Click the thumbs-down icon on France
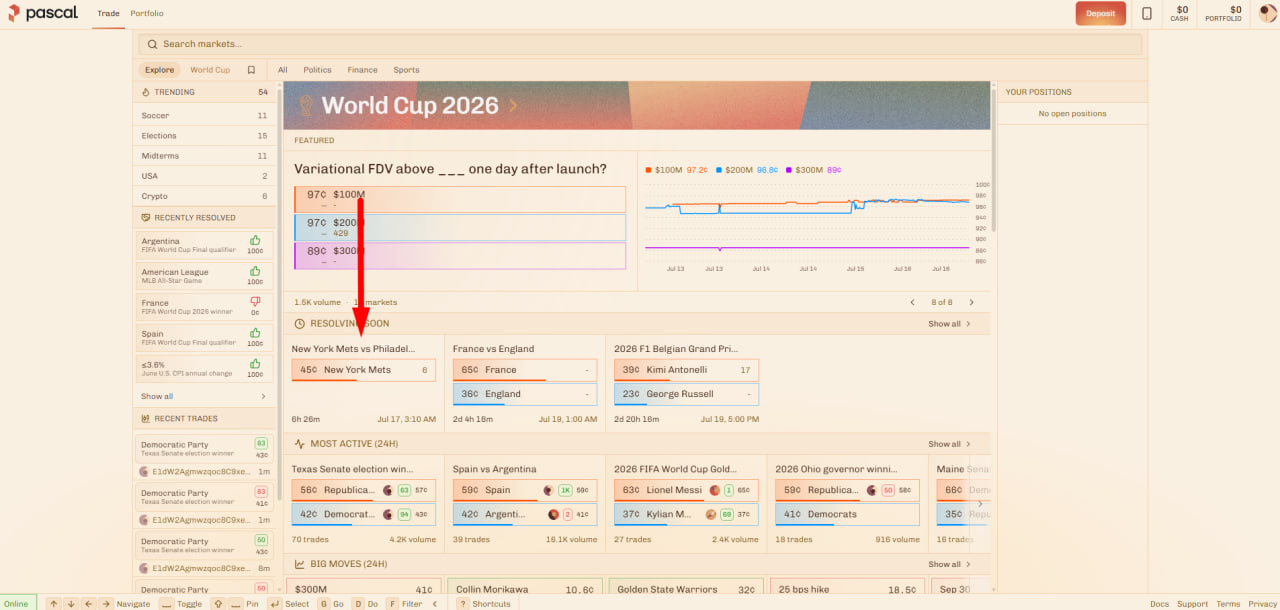Screen dimensions: 1280x610 255,302
